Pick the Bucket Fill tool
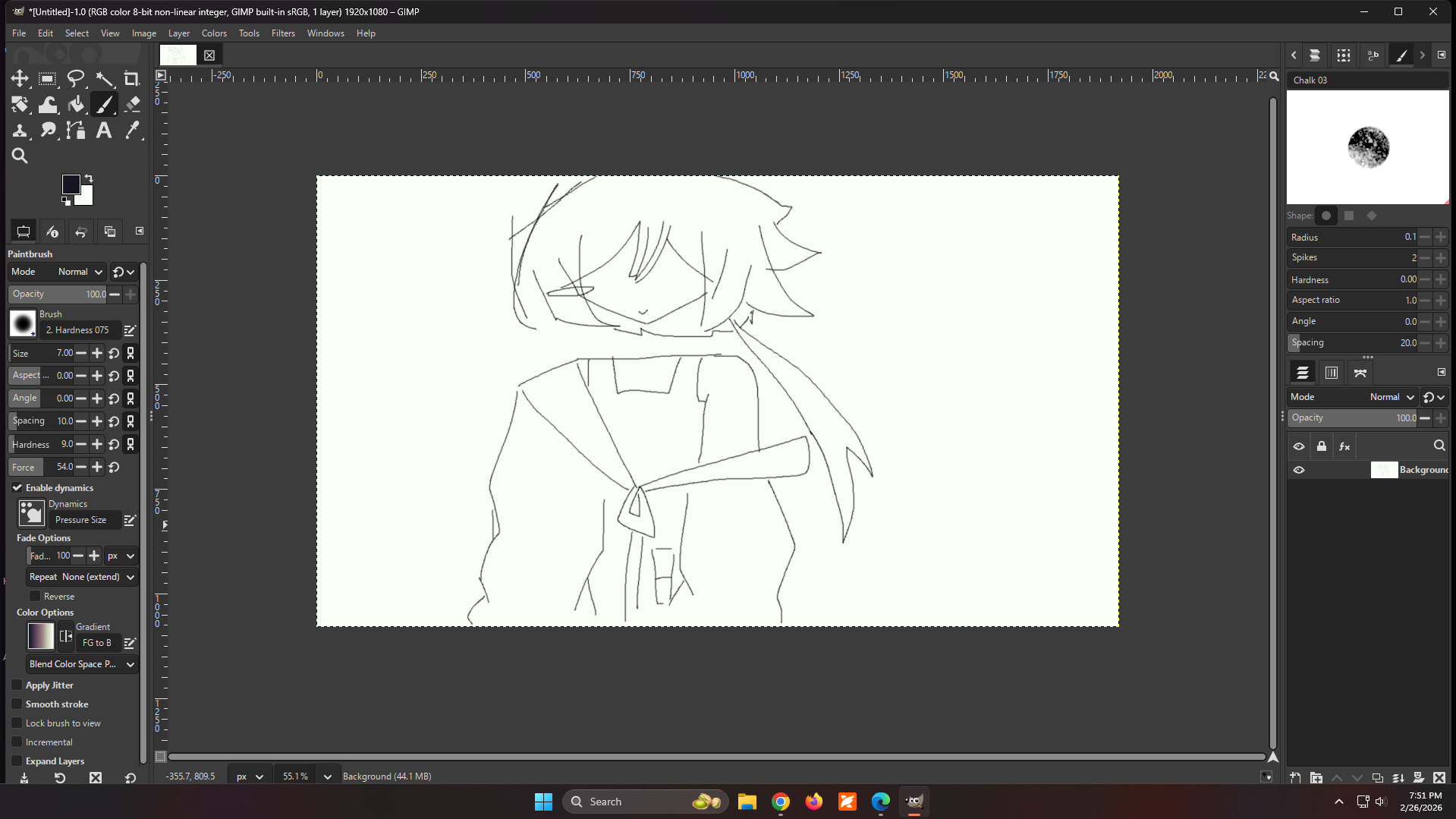Screen dimensions: 1456x819 click(76, 104)
